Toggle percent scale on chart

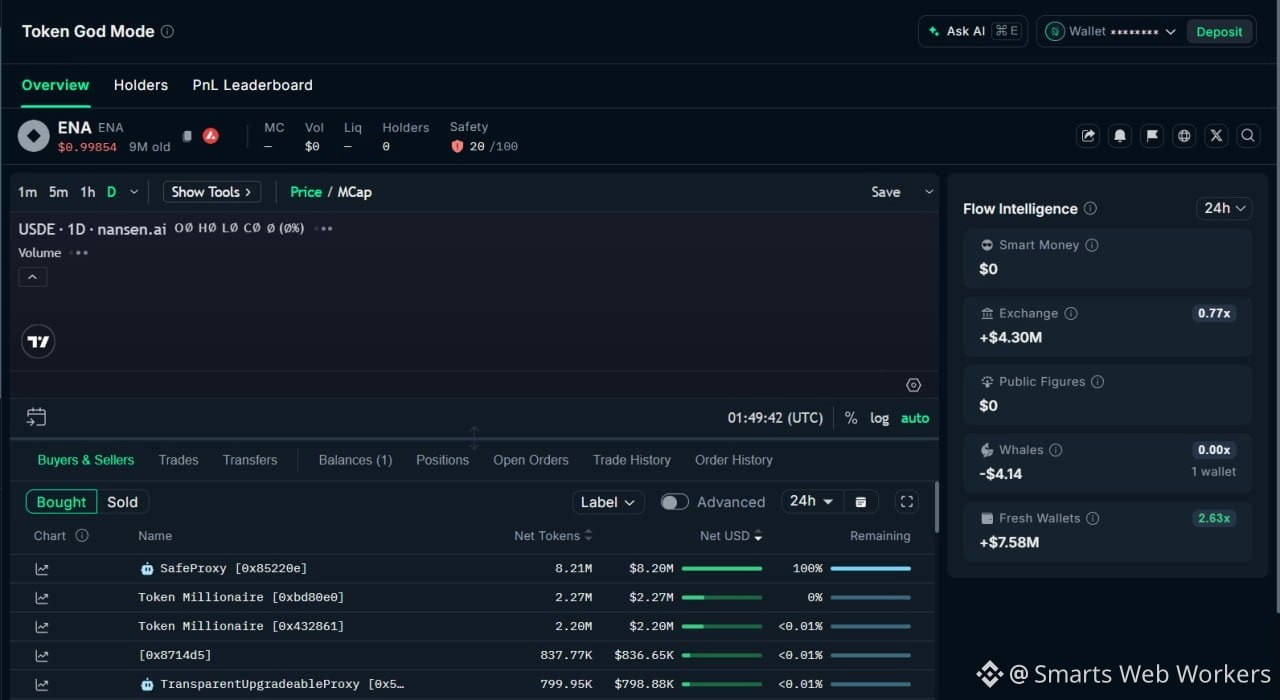tap(851, 418)
